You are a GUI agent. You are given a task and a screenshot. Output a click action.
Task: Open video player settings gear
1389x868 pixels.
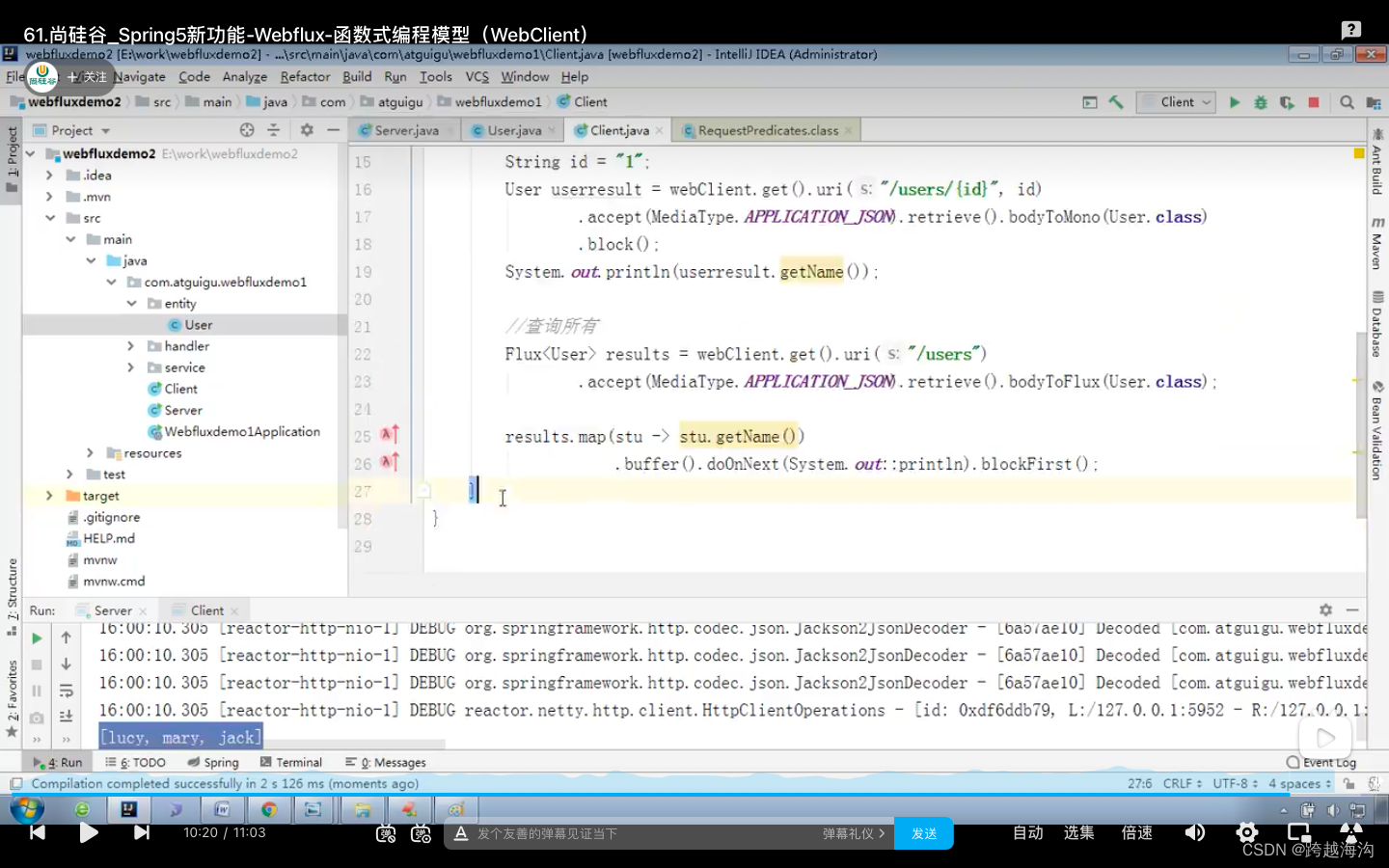coord(1247,832)
